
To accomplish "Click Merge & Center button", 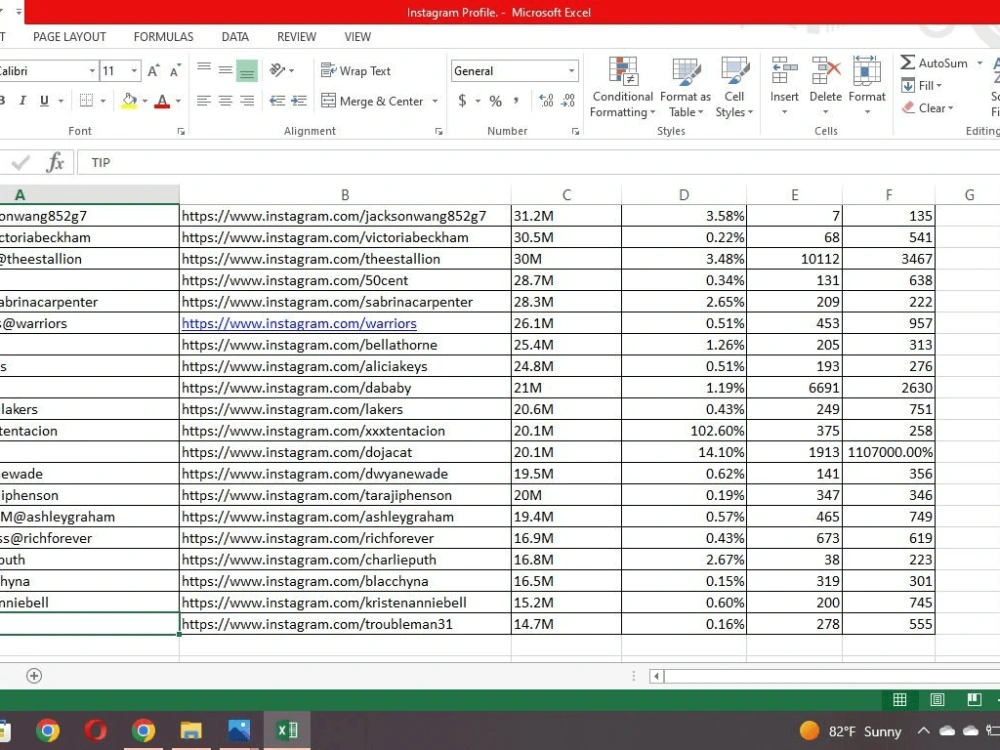I will pos(372,101).
